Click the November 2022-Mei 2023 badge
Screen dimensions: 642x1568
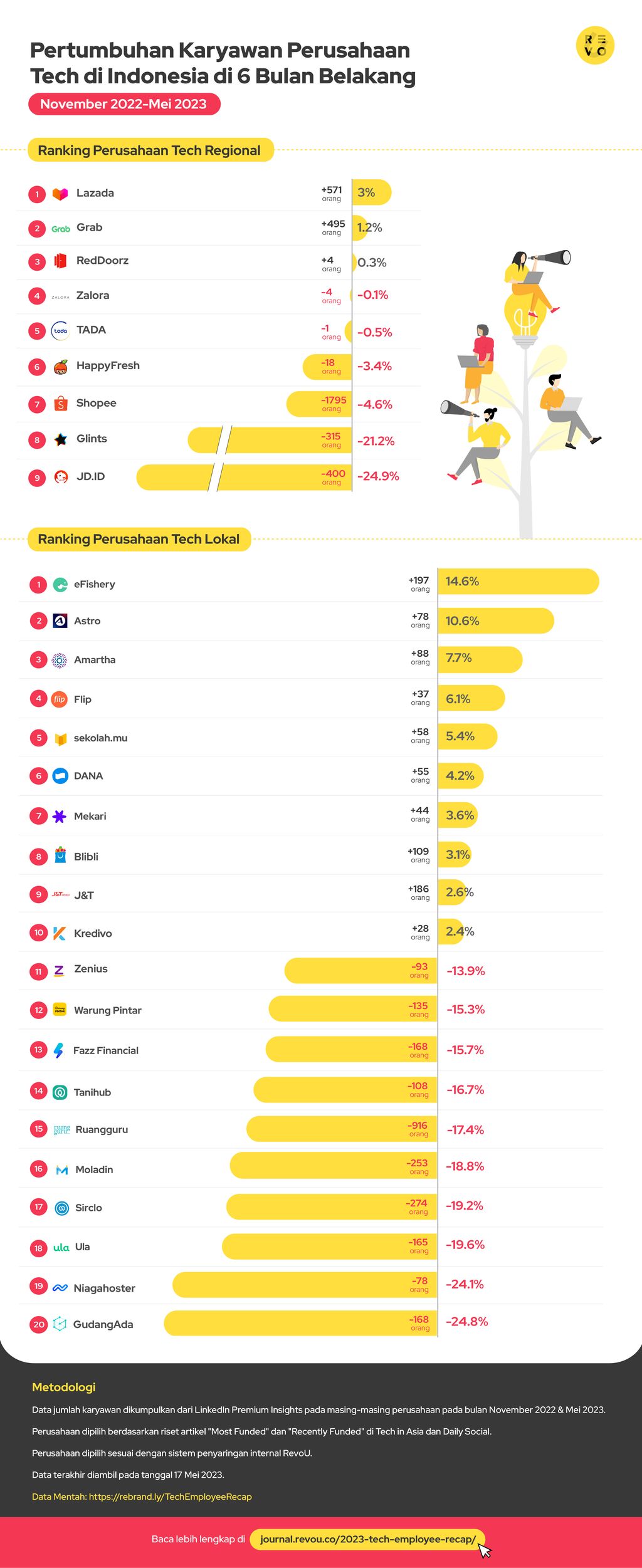click(124, 104)
